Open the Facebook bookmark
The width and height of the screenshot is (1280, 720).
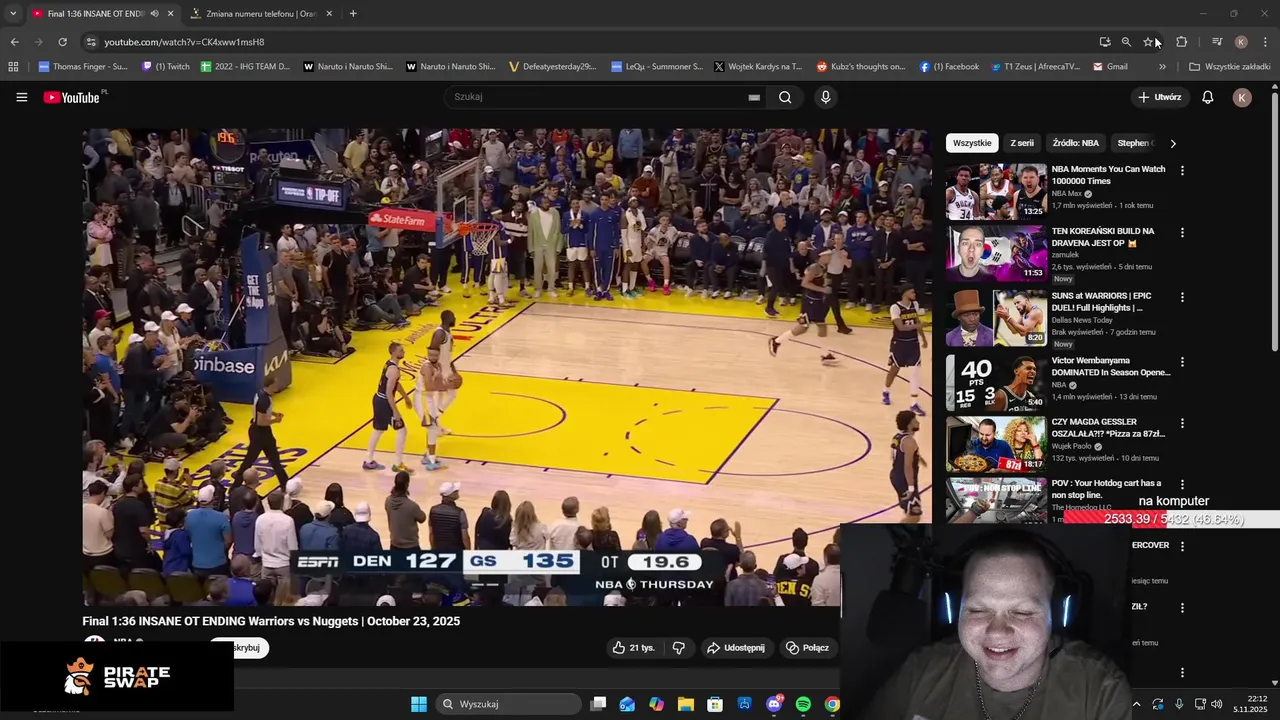click(949, 67)
